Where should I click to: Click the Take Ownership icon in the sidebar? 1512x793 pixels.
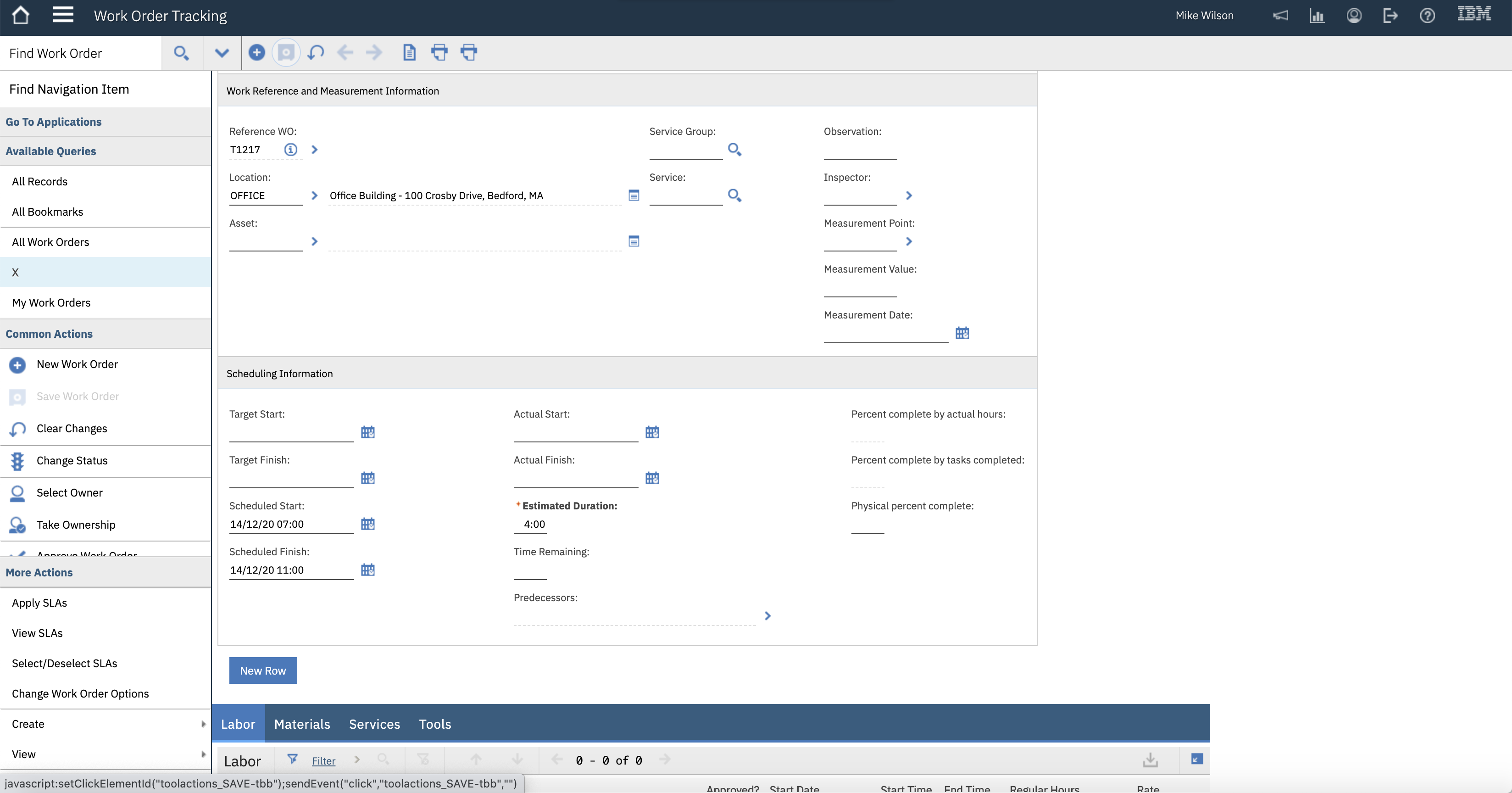tap(17, 525)
